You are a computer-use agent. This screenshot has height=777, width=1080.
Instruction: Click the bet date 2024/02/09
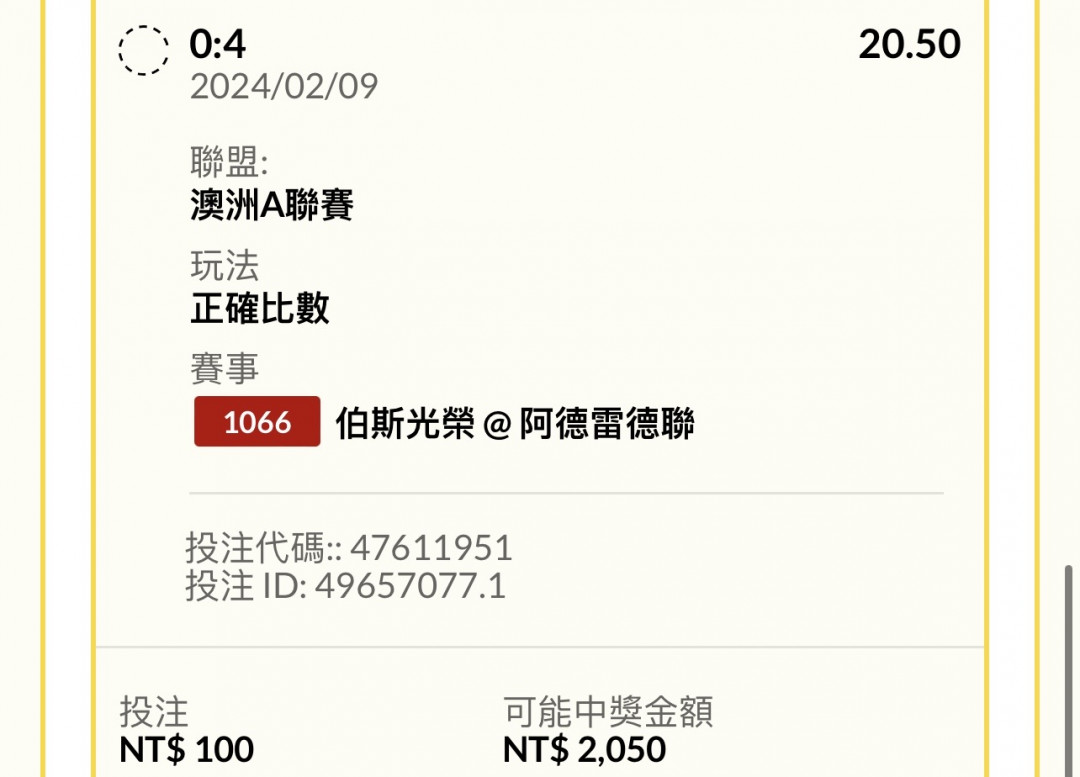(284, 87)
